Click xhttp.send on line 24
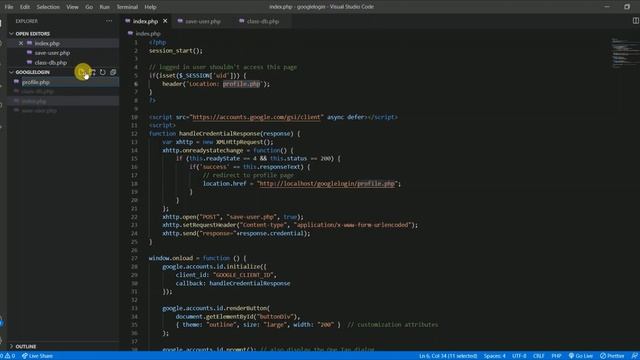The width and height of the screenshot is (640, 360). tap(179, 233)
